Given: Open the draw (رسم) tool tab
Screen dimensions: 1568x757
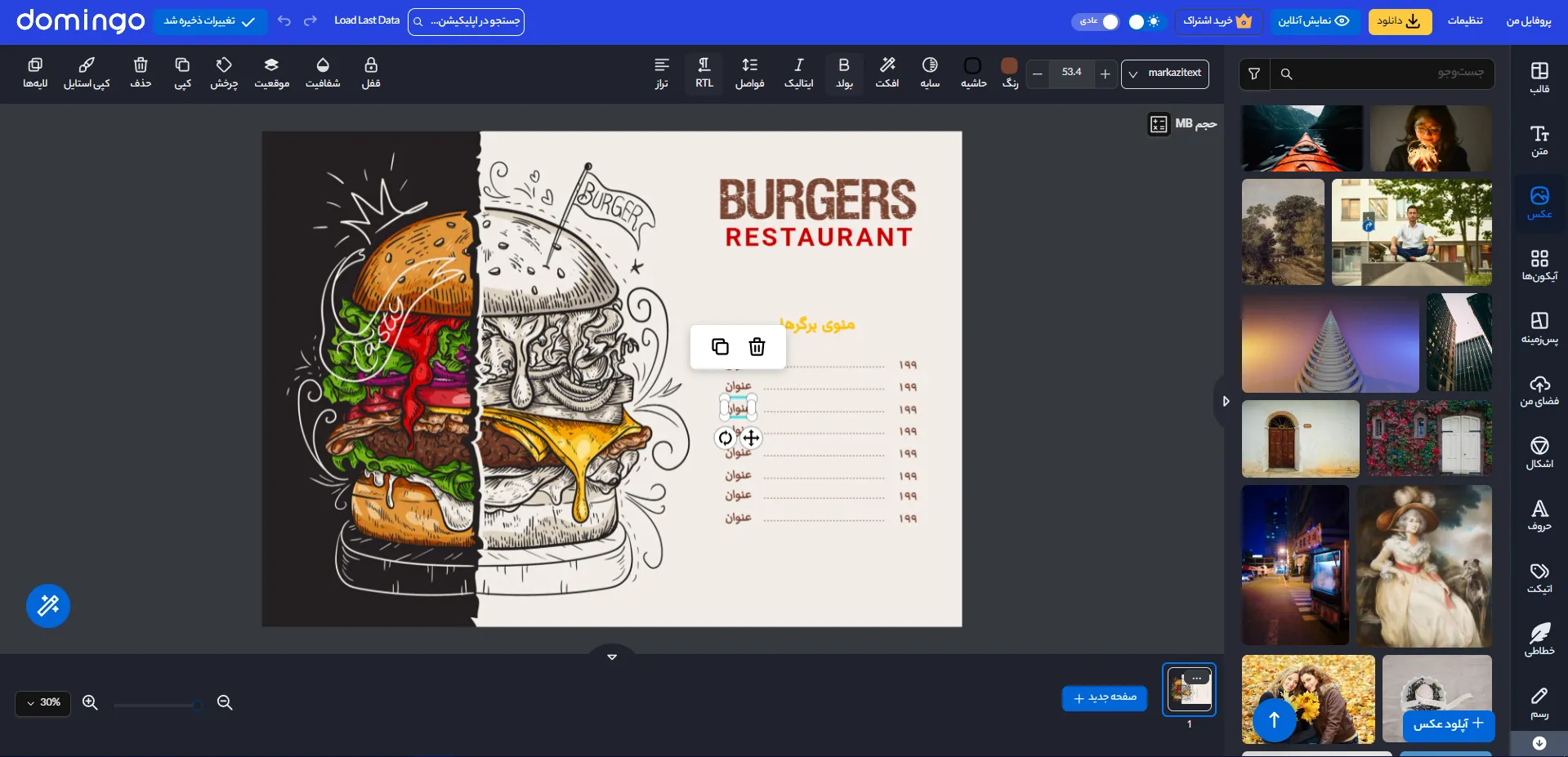Looking at the screenshot, I should [1539, 702].
